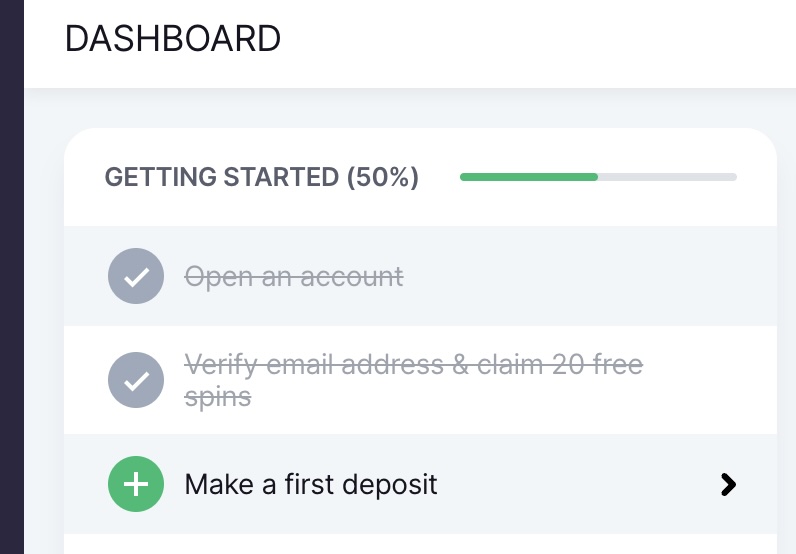Open the Make a first deposit arrow
The height and width of the screenshot is (554, 796).
point(728,485)
